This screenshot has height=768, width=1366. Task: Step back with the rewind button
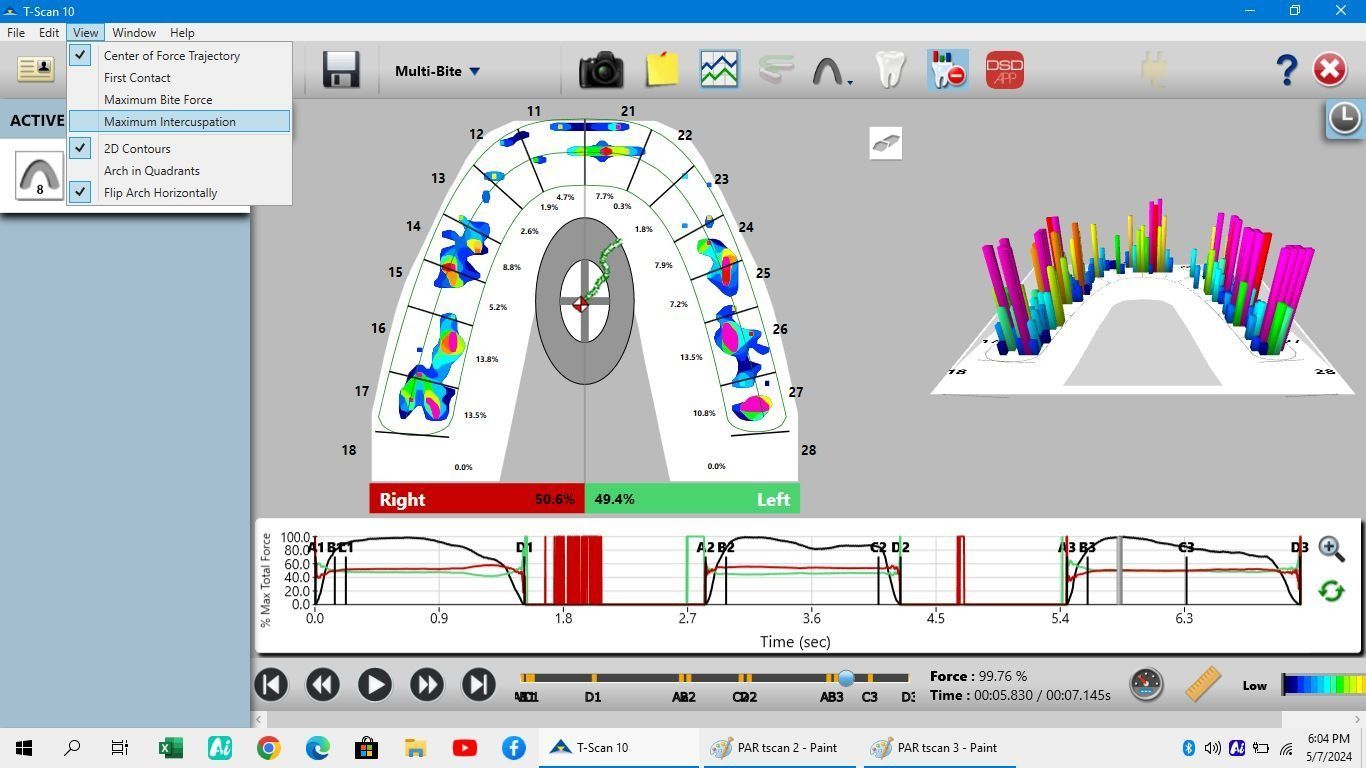[322, 684]
